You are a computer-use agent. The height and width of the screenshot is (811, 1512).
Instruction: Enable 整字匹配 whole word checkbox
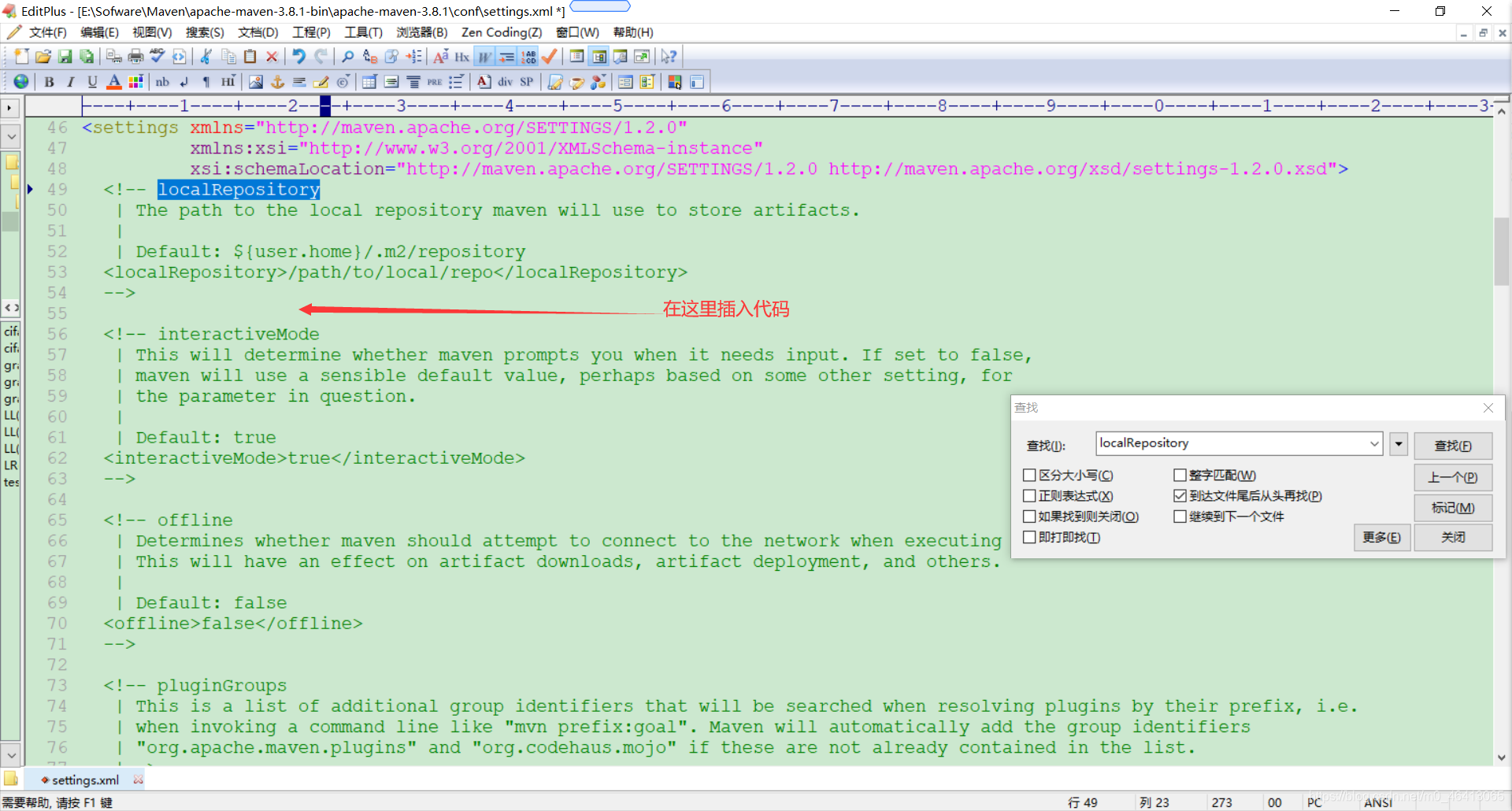[x=1180, y=476]
